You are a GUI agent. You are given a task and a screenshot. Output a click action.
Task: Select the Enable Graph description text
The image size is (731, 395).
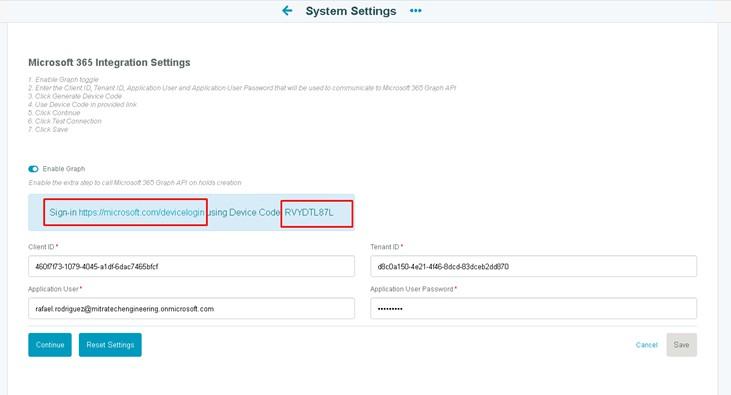(135, 183)
